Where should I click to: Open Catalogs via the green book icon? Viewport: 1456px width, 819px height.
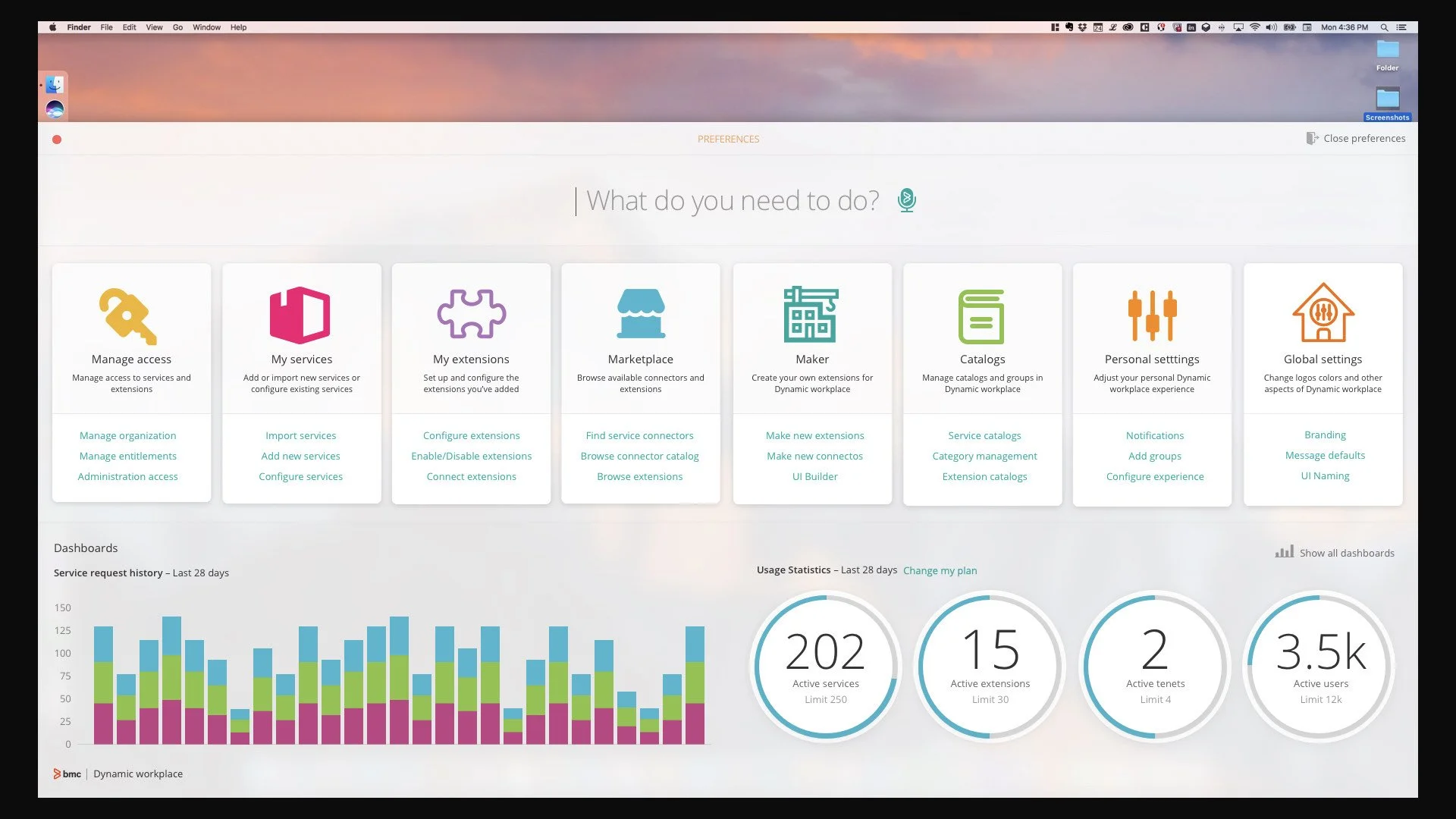(x=982, y=315)
